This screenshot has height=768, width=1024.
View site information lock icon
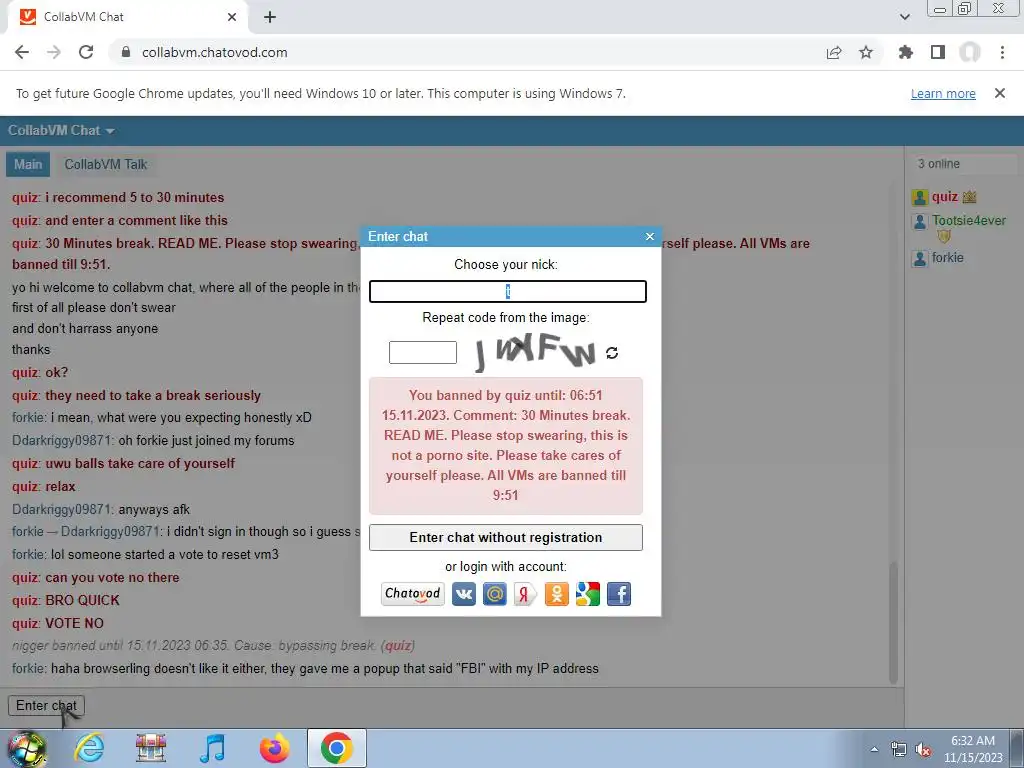pyautogui.click(x=126, y=52)
